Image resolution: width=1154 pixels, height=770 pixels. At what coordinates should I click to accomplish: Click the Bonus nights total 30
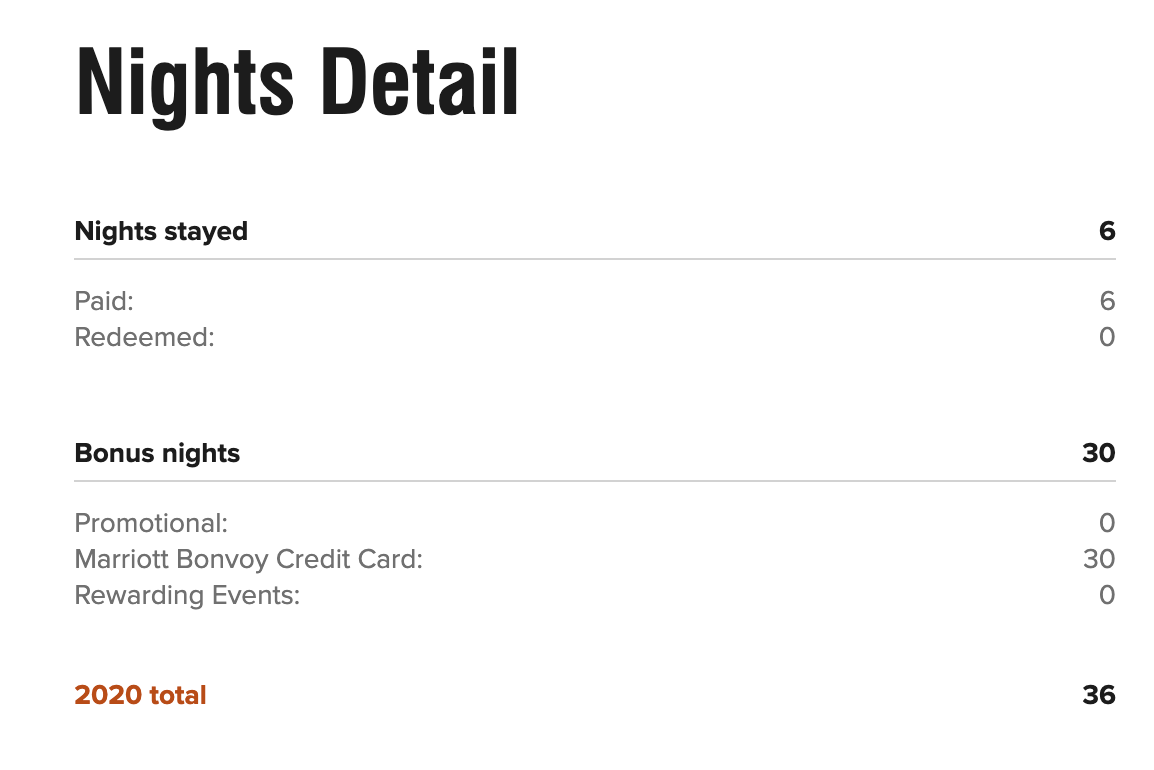[x=1099, y=453]
